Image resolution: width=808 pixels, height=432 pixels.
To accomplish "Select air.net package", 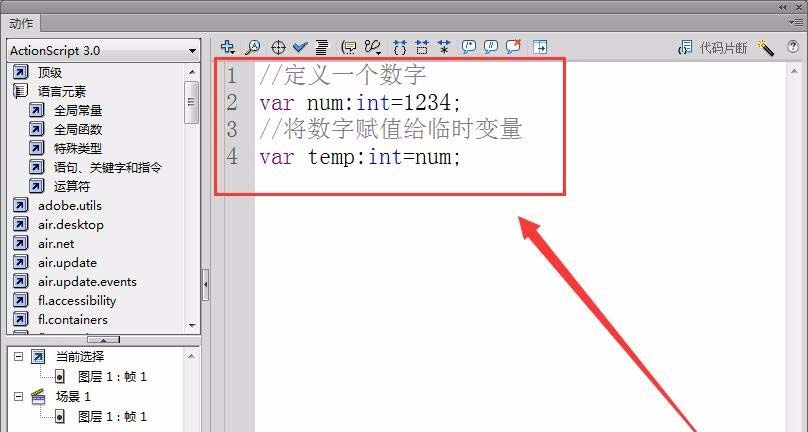I will [56, 244].
